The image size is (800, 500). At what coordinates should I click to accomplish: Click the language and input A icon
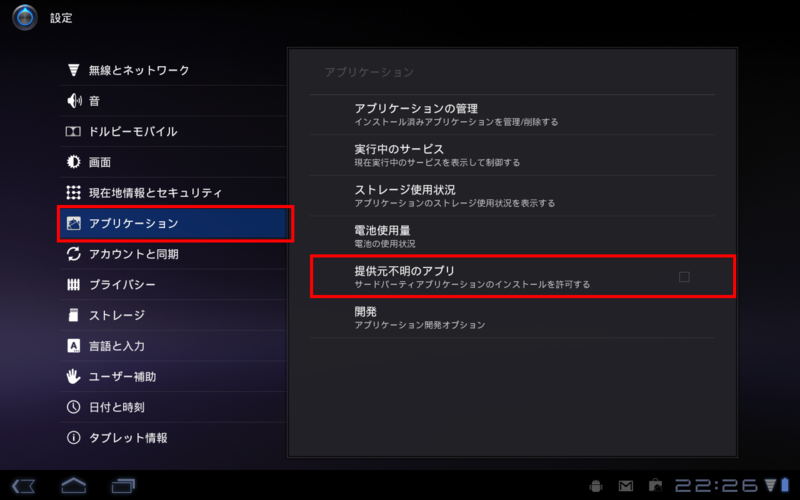pos(73,345)
